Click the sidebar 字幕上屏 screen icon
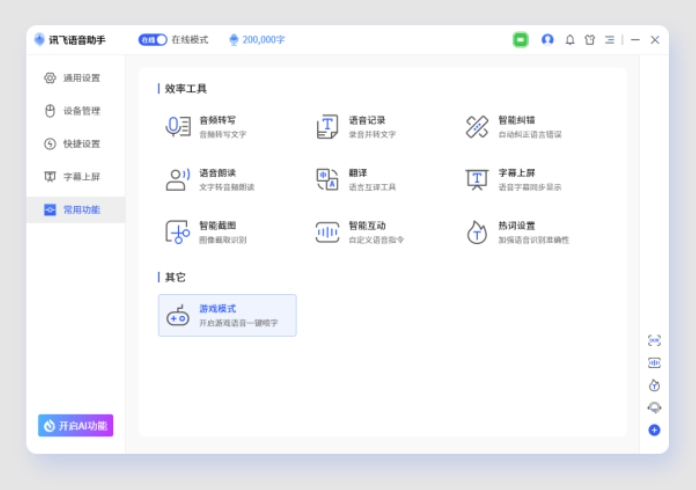Image resolution: width=696 pixels, height=490 pixels. pos(50,177)
